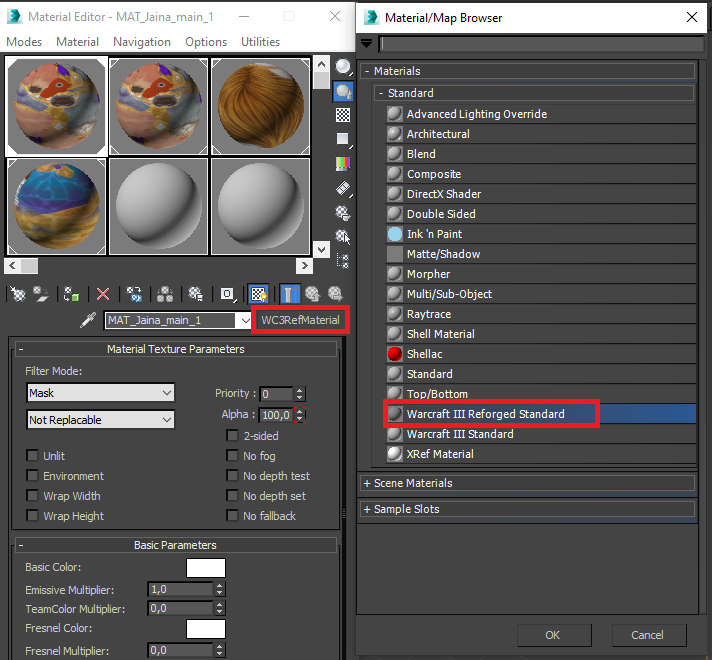Open the Utilities menu

[x=260, y=42]
